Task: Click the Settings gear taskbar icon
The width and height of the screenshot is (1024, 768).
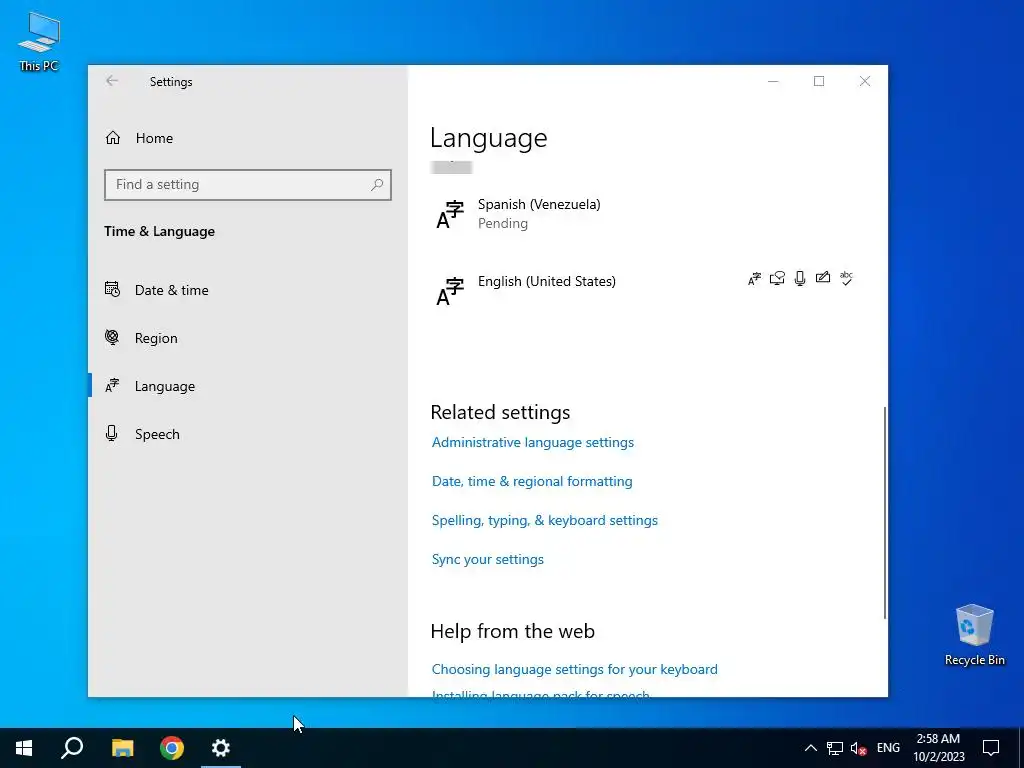Action: (221, 748)
